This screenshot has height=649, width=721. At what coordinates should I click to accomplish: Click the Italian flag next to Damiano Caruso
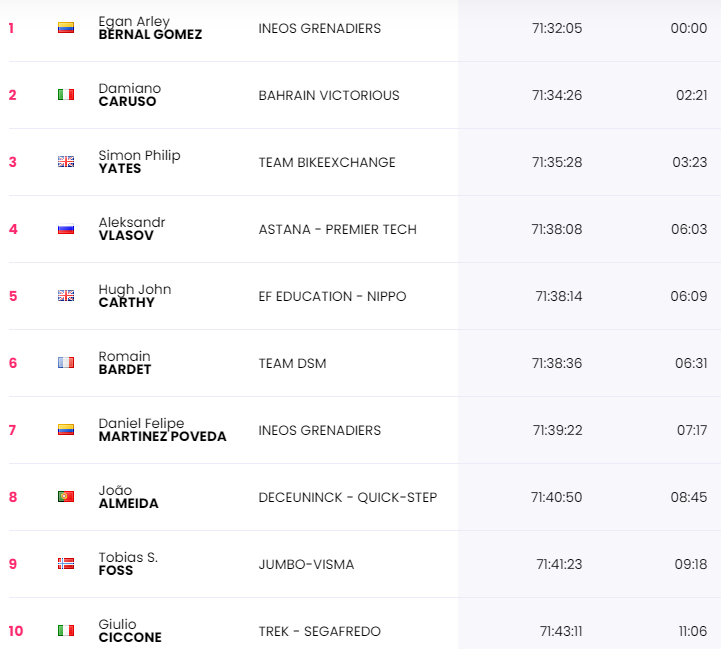pyautogui.click(x=66, y=95)
